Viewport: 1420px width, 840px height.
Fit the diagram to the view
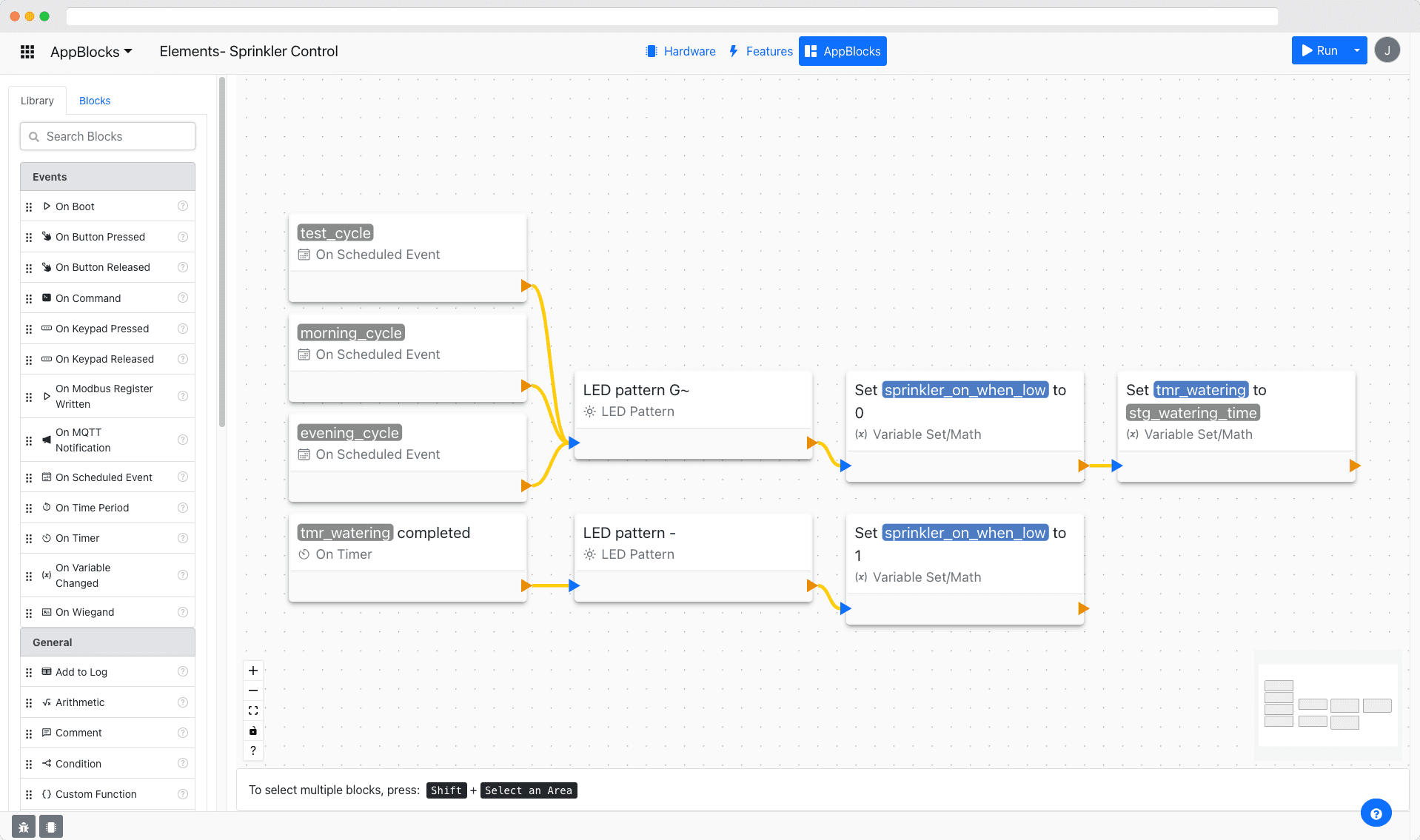(252, 710)
